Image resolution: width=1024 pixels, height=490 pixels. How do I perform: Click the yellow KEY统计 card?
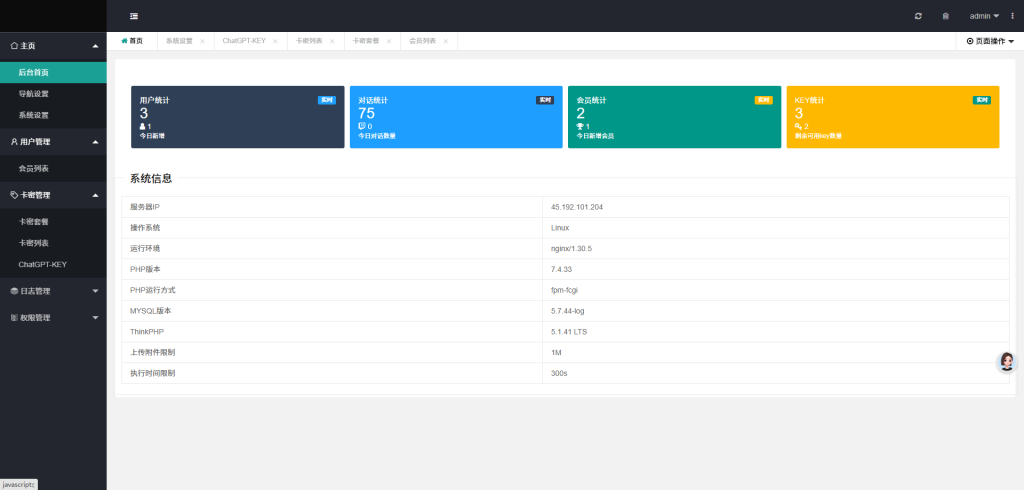click(893, 117)
